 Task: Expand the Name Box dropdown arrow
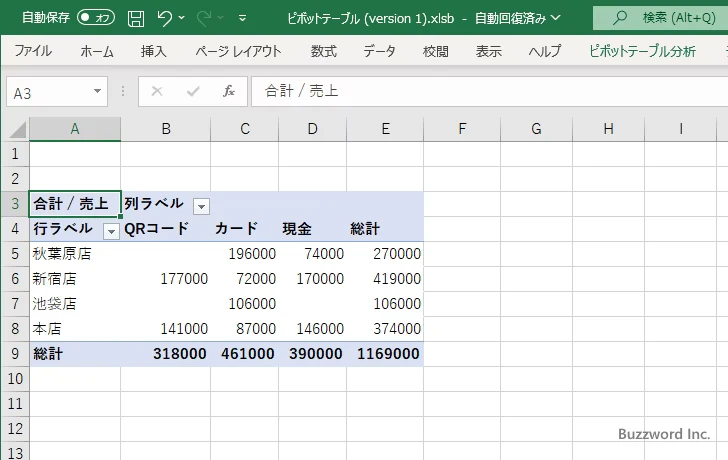pyautogui.click(x=98, y=91)
